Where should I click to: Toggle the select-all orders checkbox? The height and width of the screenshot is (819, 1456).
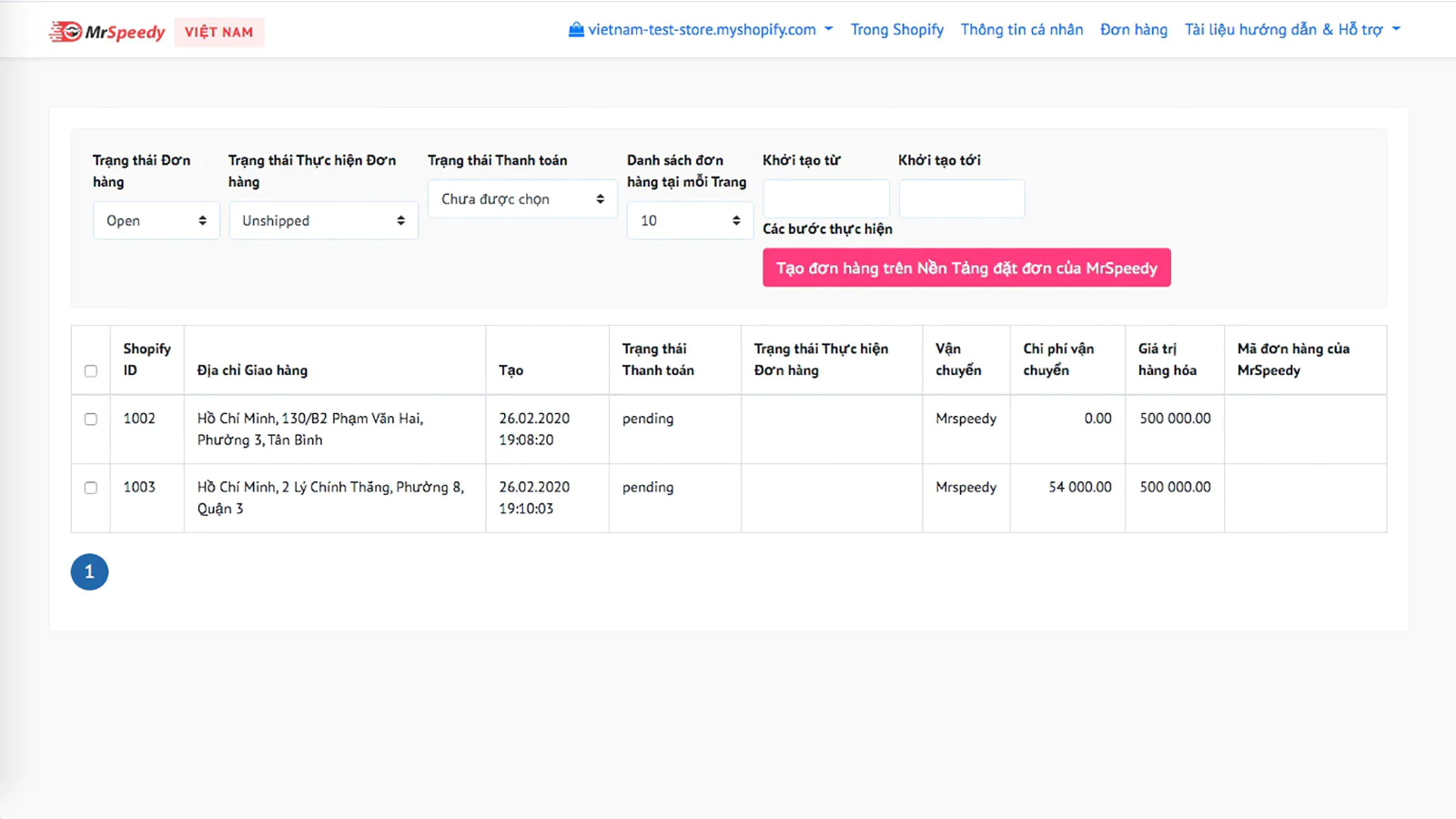(91, 370)
